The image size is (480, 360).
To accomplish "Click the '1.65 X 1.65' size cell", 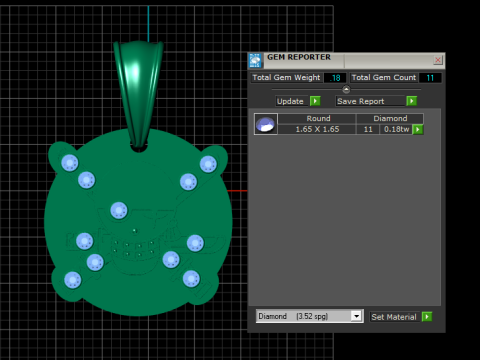I will (317, 129).
